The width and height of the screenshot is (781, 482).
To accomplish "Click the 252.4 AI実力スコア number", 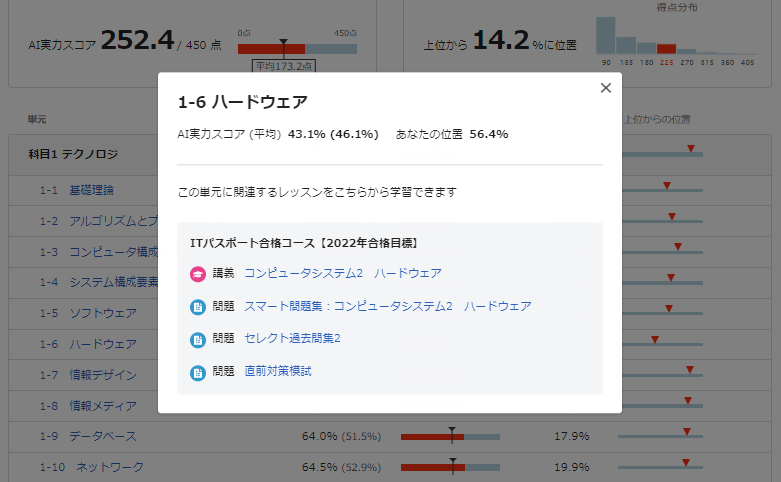I will coord(137,40).
